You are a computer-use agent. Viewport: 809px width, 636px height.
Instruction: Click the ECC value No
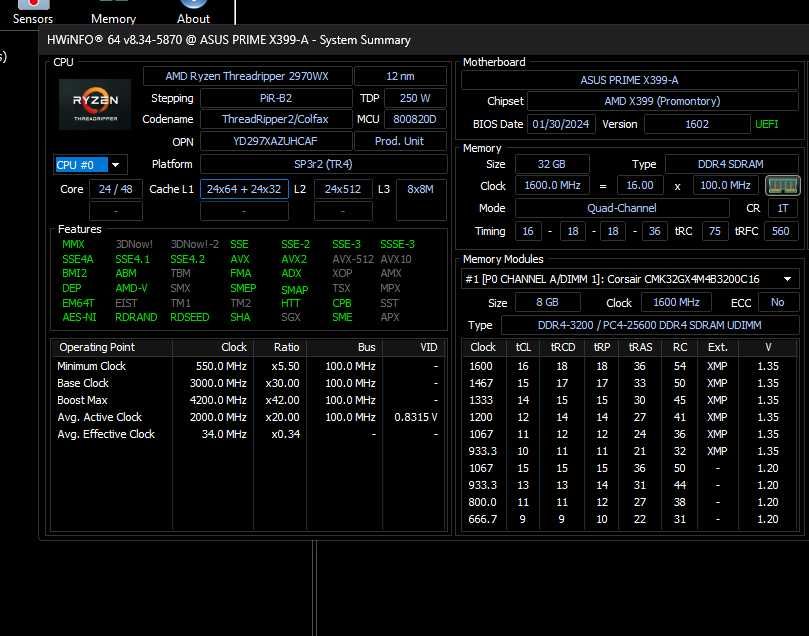778,302
